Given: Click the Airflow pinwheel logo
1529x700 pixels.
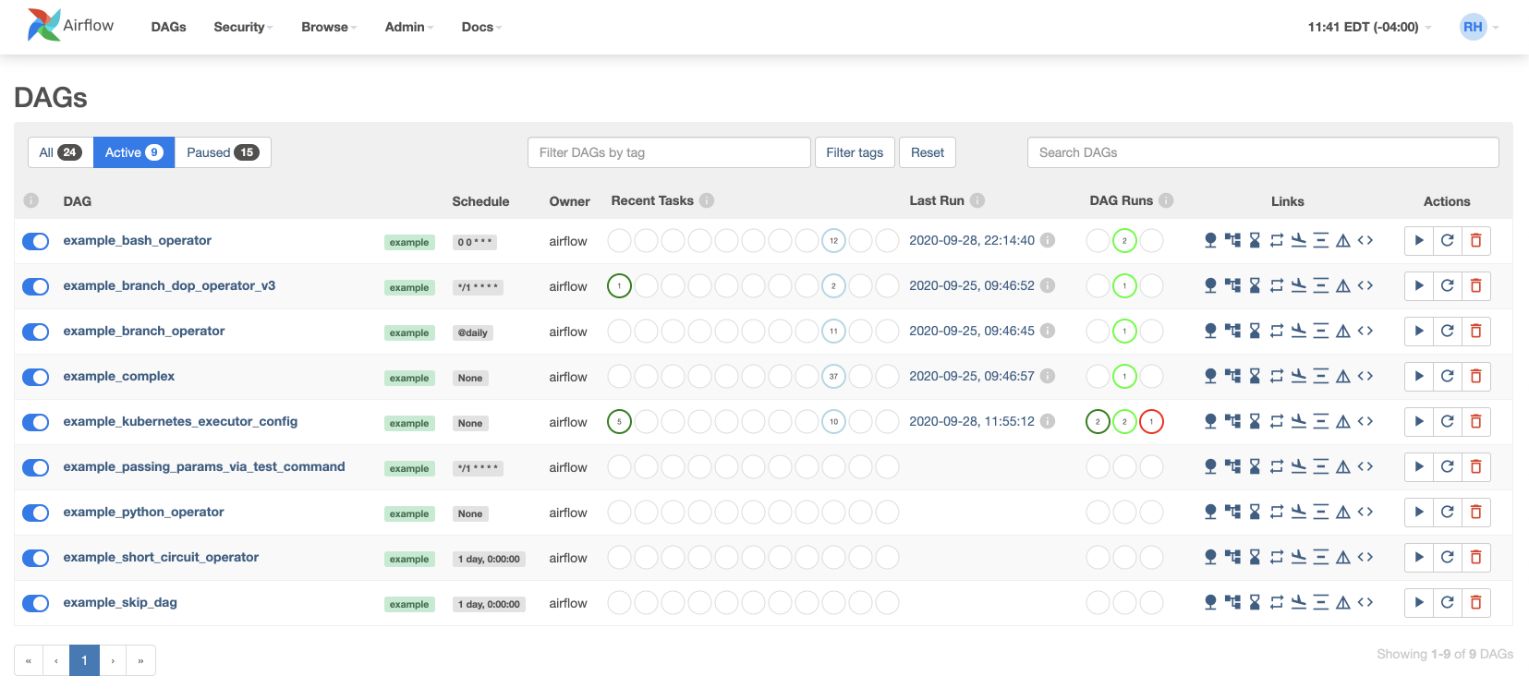Looking at the screenshot, I should tap(44, 26).
